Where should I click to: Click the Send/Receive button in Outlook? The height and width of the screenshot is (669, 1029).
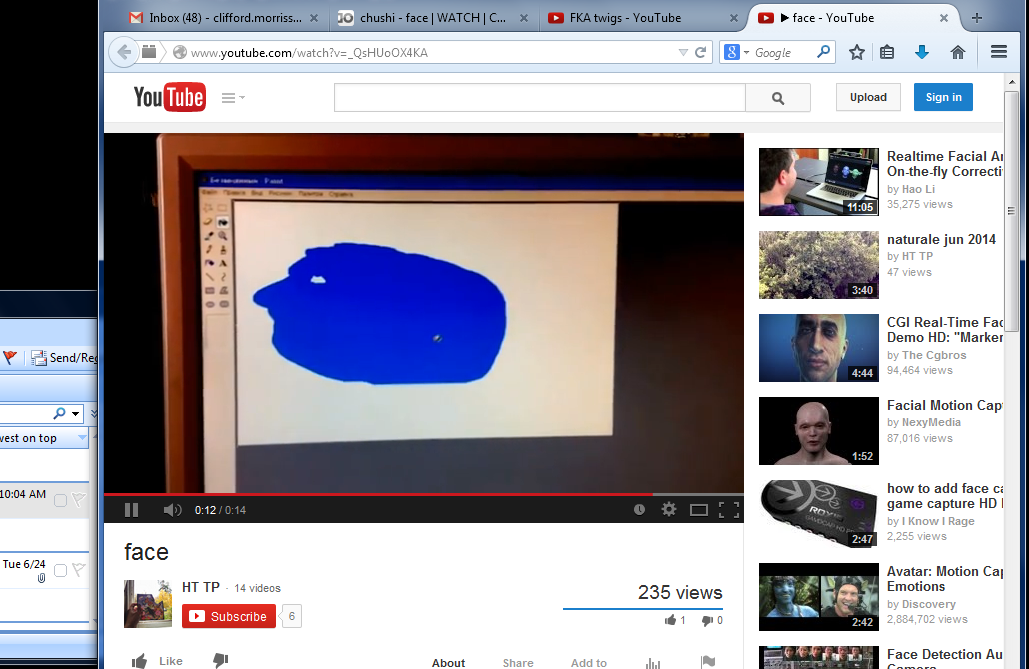(x=64, y=358)
